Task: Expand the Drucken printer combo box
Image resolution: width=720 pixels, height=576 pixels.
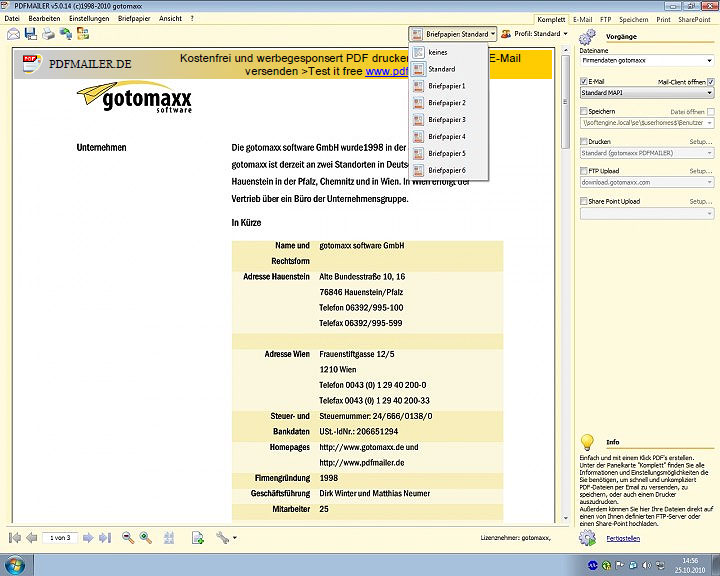Action: point(709,153)
